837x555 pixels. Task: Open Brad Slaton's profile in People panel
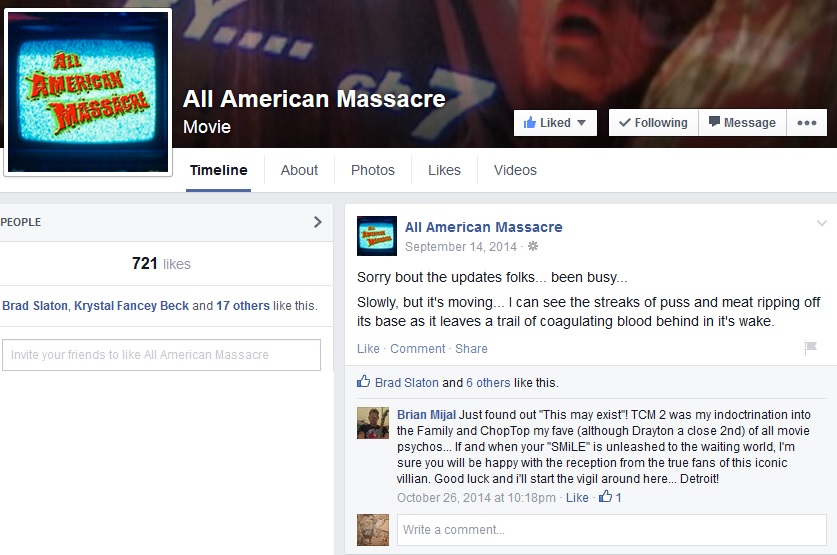[35, 306]
